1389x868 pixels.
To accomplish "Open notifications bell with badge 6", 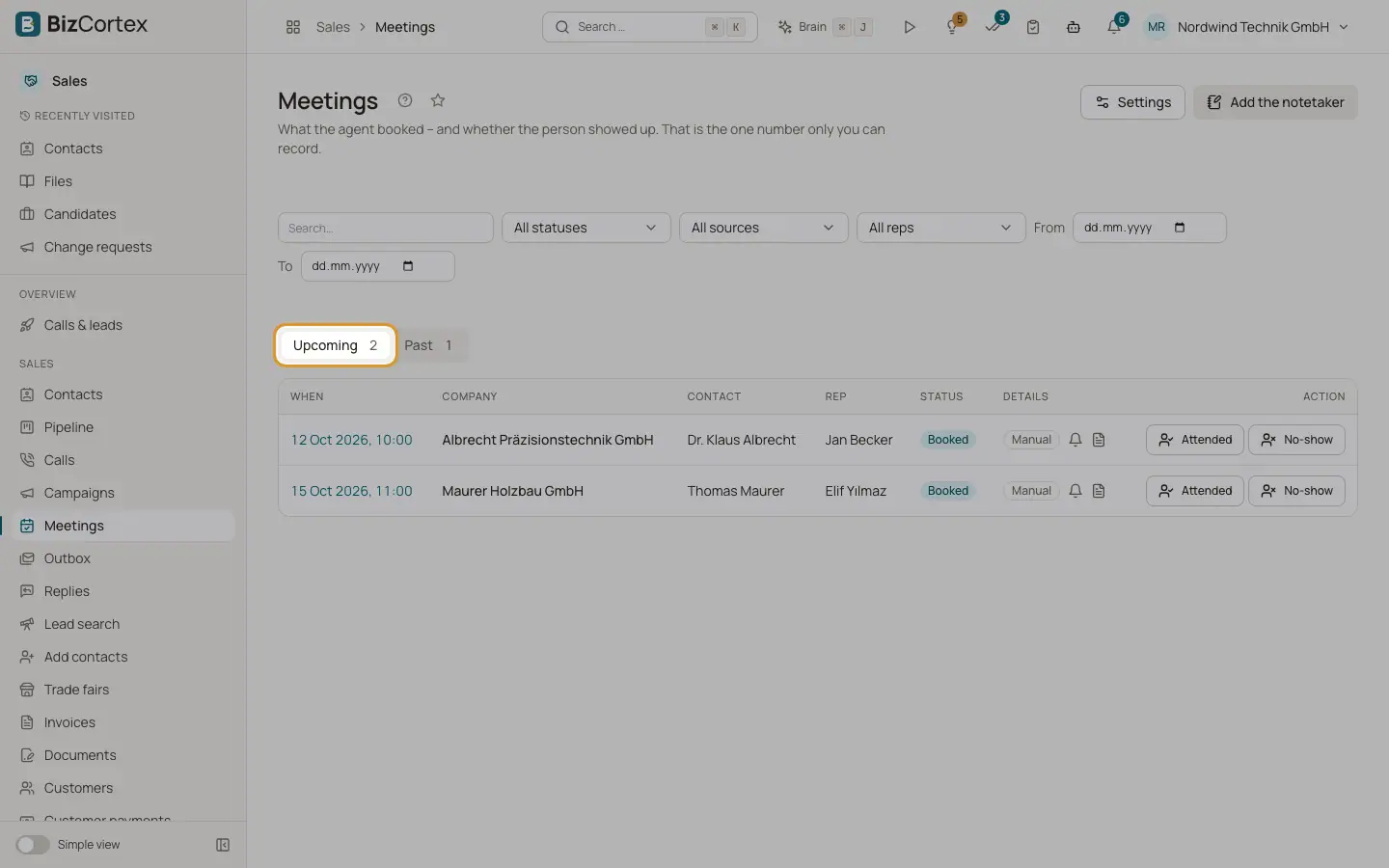I will point(1115,26).
